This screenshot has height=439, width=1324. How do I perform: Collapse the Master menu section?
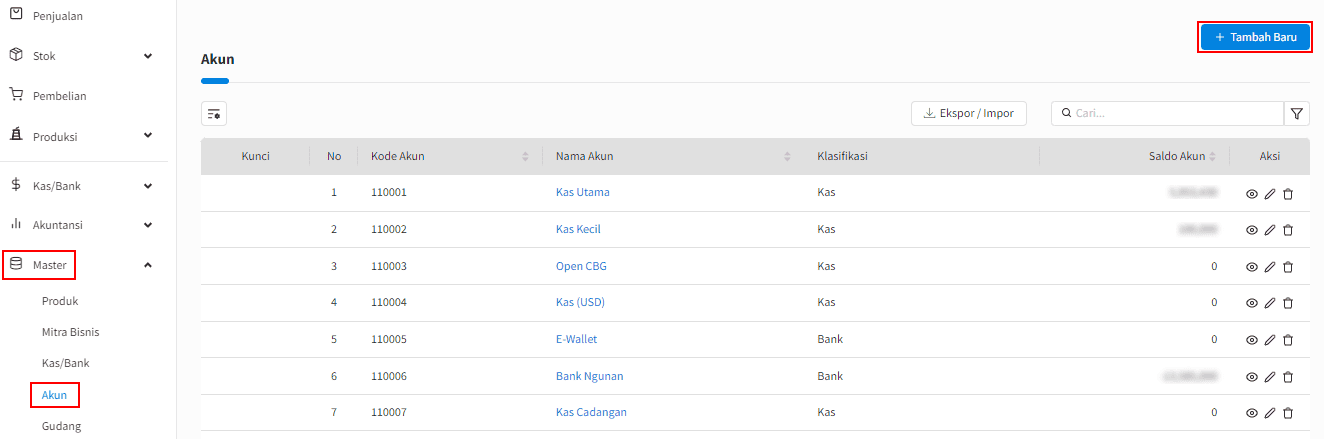click(148, 265)
